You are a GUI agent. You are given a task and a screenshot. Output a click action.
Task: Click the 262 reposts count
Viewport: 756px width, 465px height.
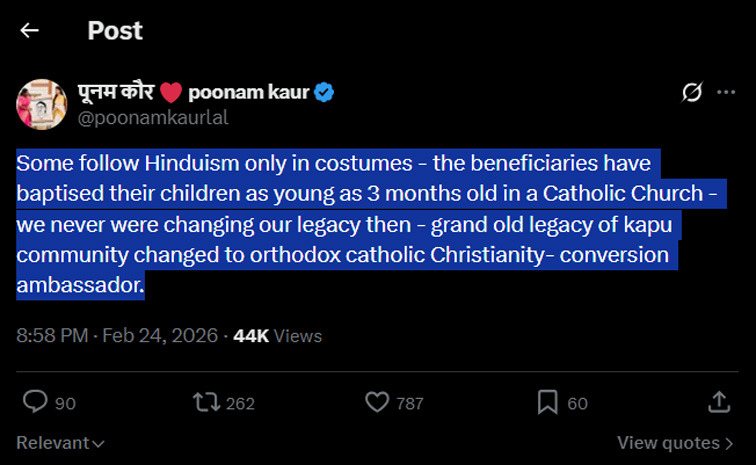pyautogui.click(x=240, y=403)
